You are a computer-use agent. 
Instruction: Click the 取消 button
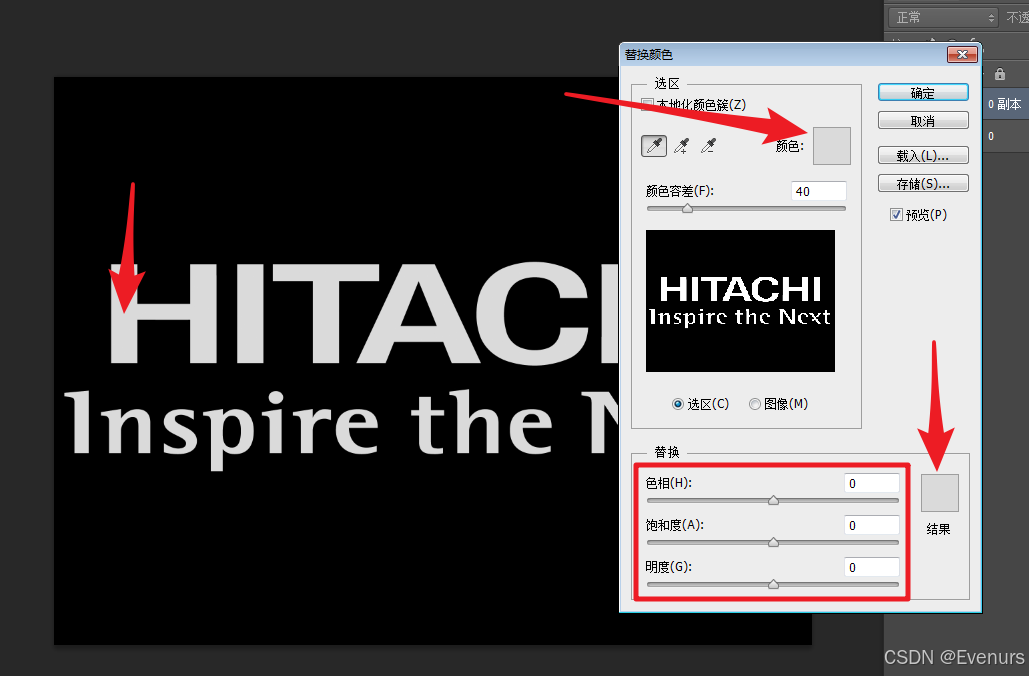(x=923, y=121)
